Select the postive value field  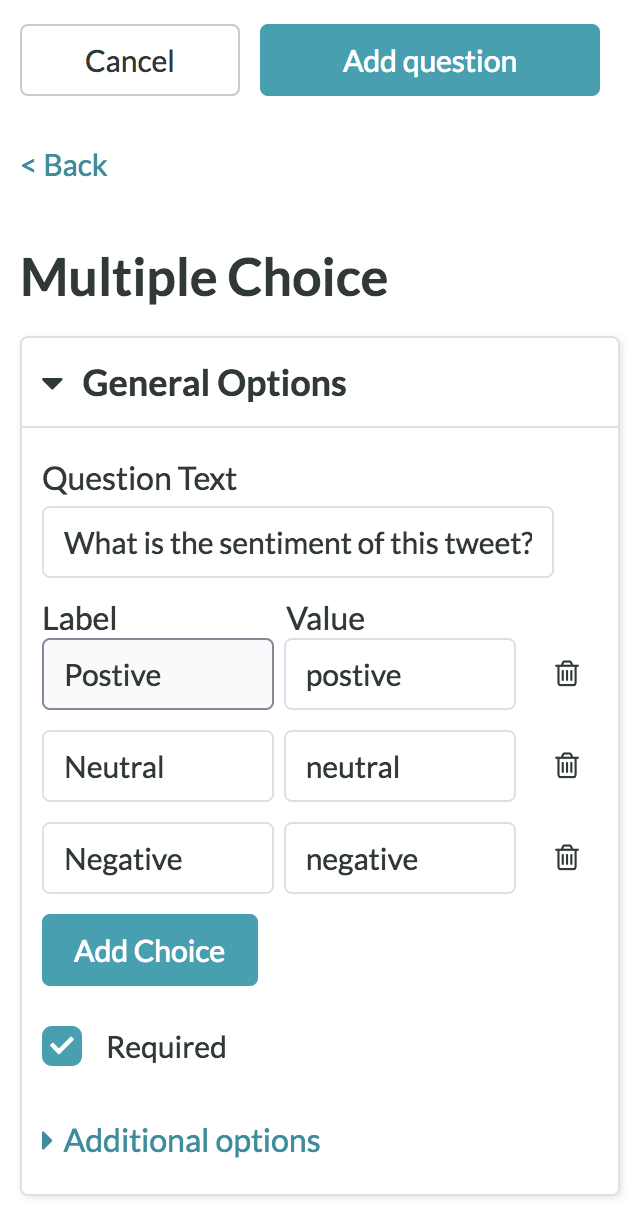(400, 675)
